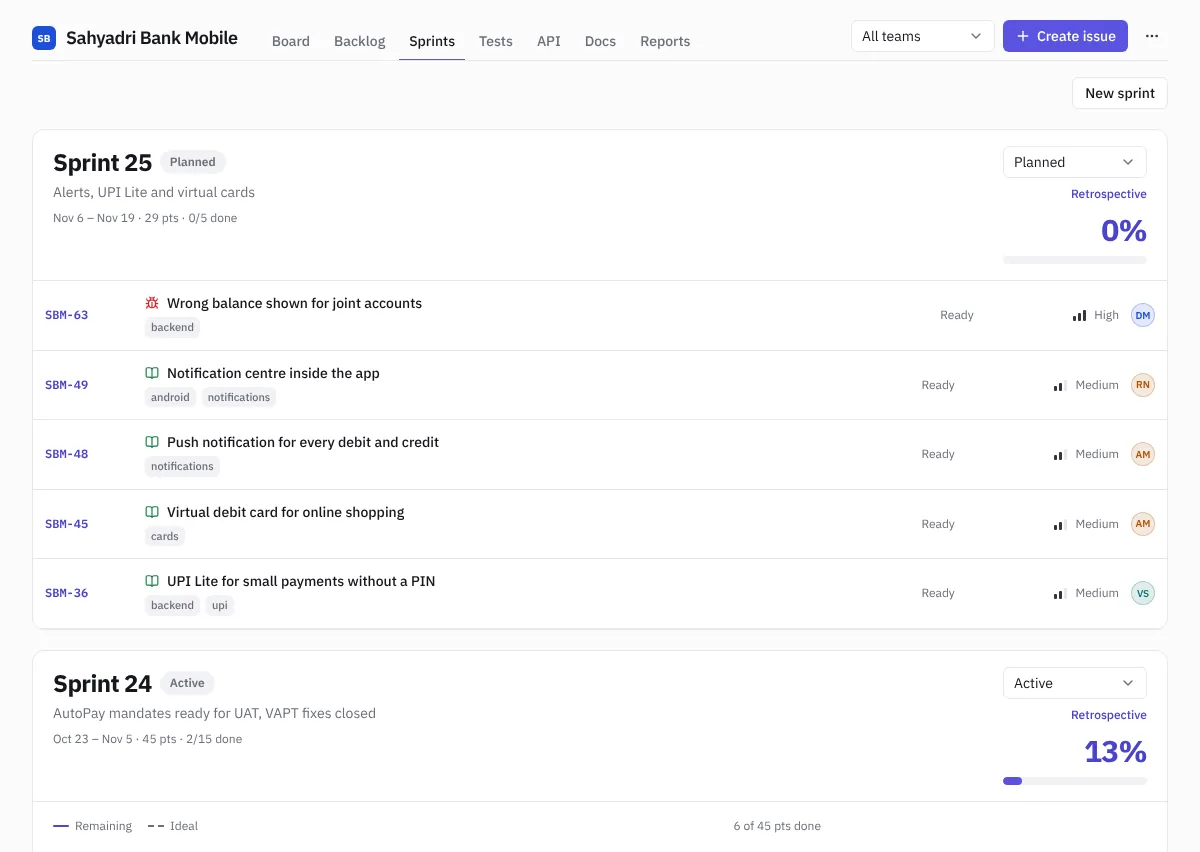Change Sprint 24 status from Active dropdown
This screenshot has height=852, width=1200.
pos(1075,683)
